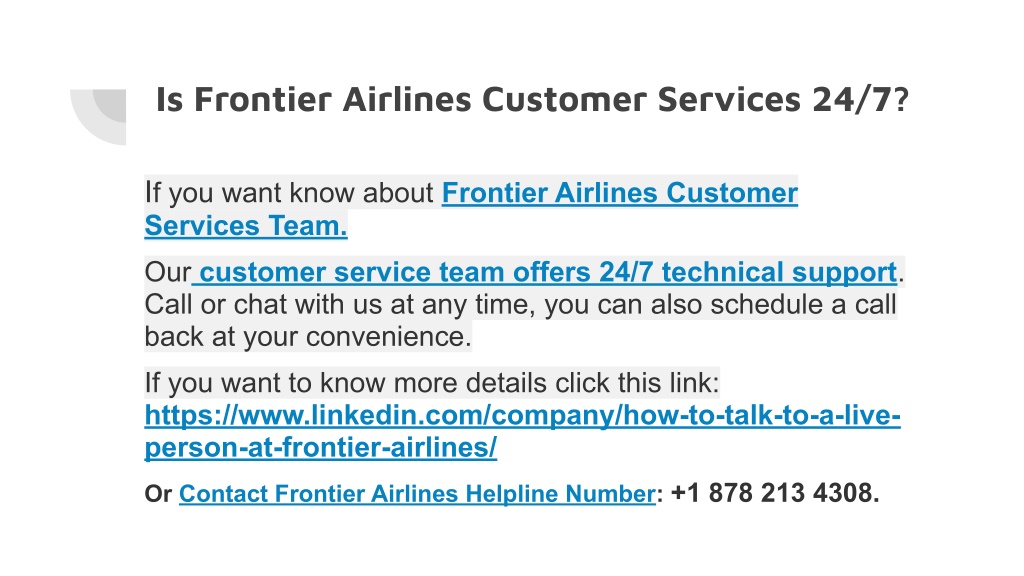
Task: Click the 'Services Team.' link text
Action: pos(246,225)
